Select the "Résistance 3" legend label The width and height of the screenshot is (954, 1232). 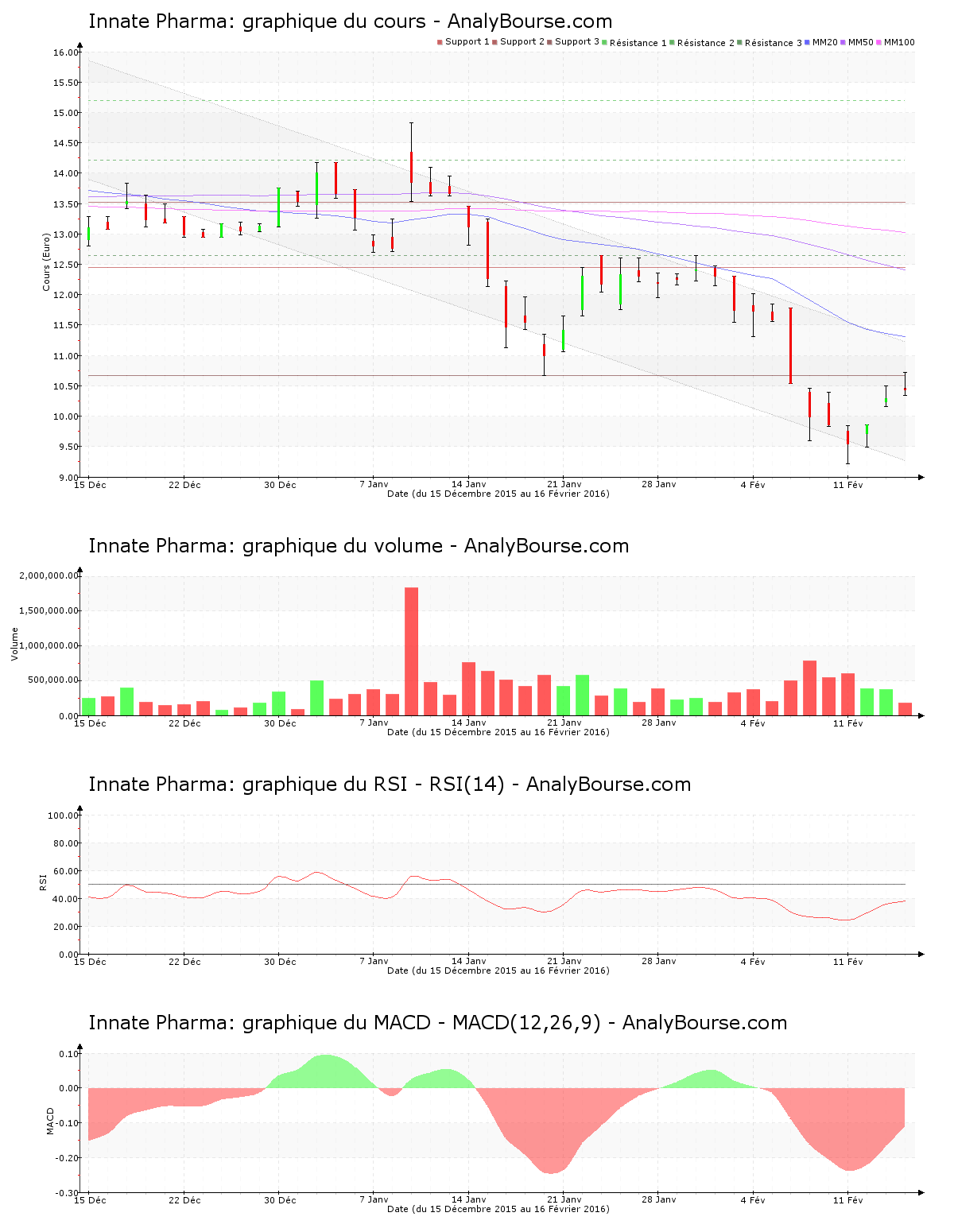pyautogui.click(x=774, y=43)
